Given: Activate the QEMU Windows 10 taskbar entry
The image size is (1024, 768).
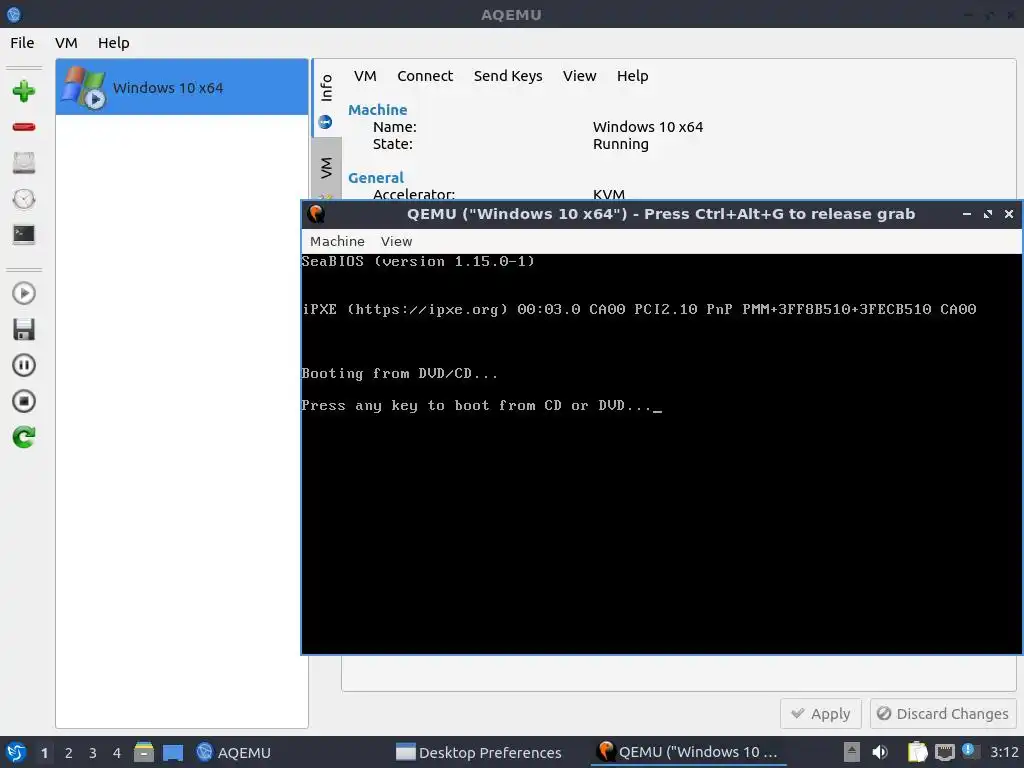Looking at the screenshot, I should click(x=688, y=752).
